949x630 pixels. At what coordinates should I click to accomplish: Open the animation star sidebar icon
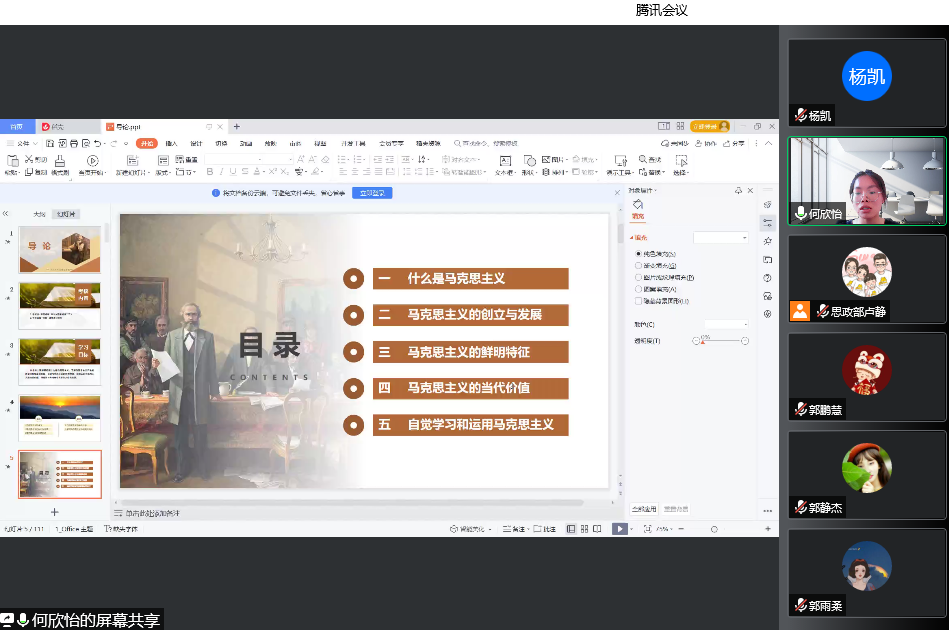coord(767,241)
